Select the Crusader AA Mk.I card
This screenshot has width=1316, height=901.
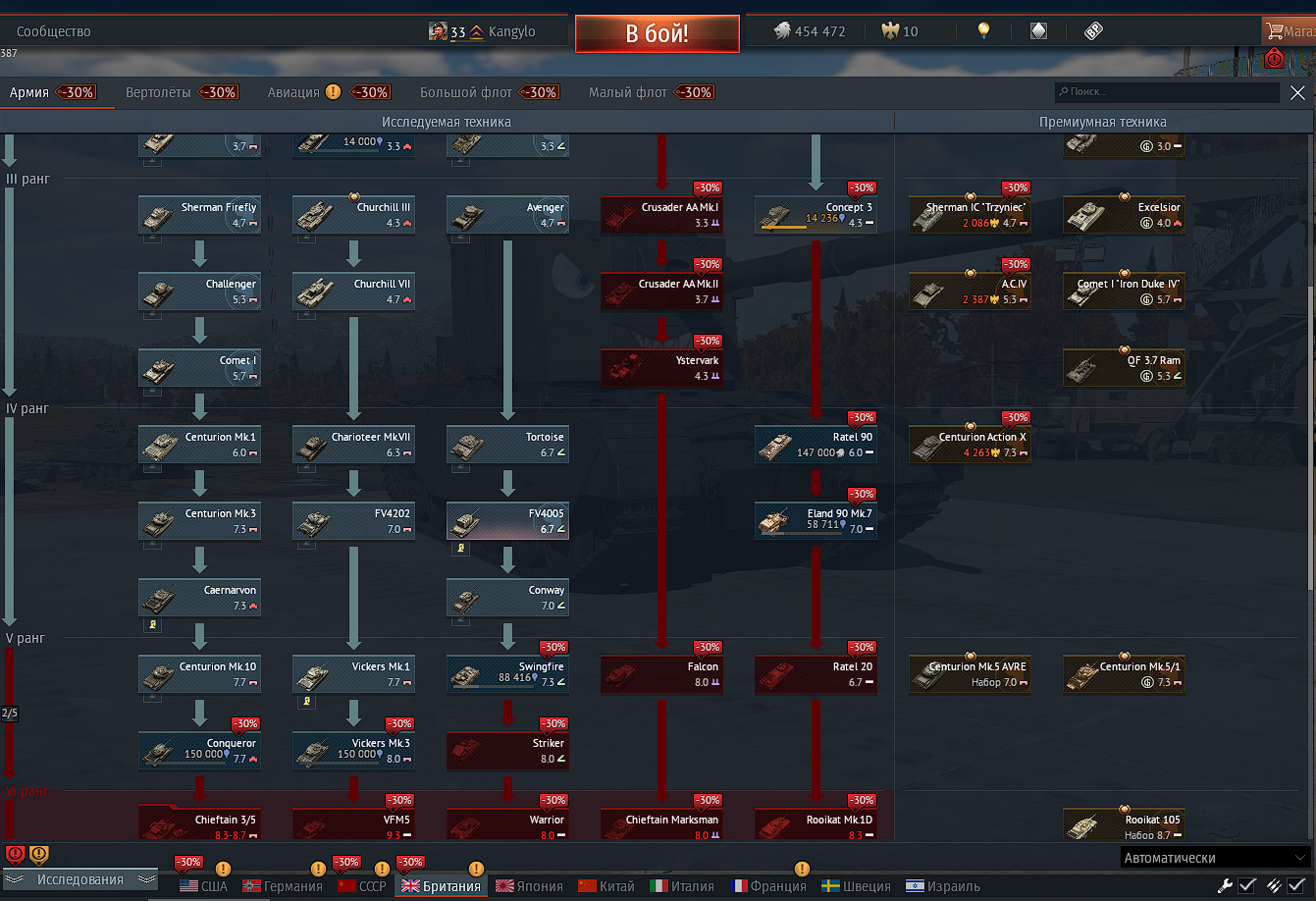(x=661, y=215)
